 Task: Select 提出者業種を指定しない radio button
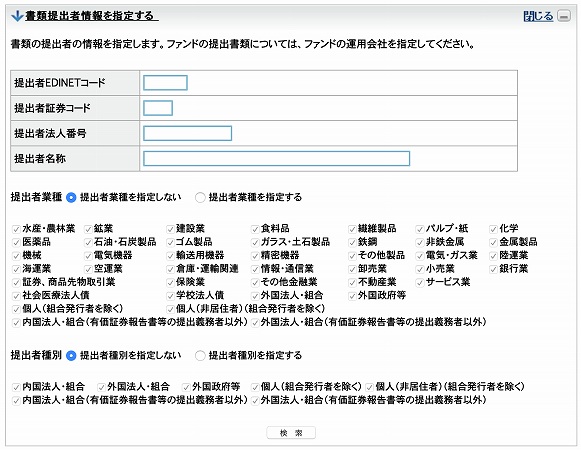71,197
